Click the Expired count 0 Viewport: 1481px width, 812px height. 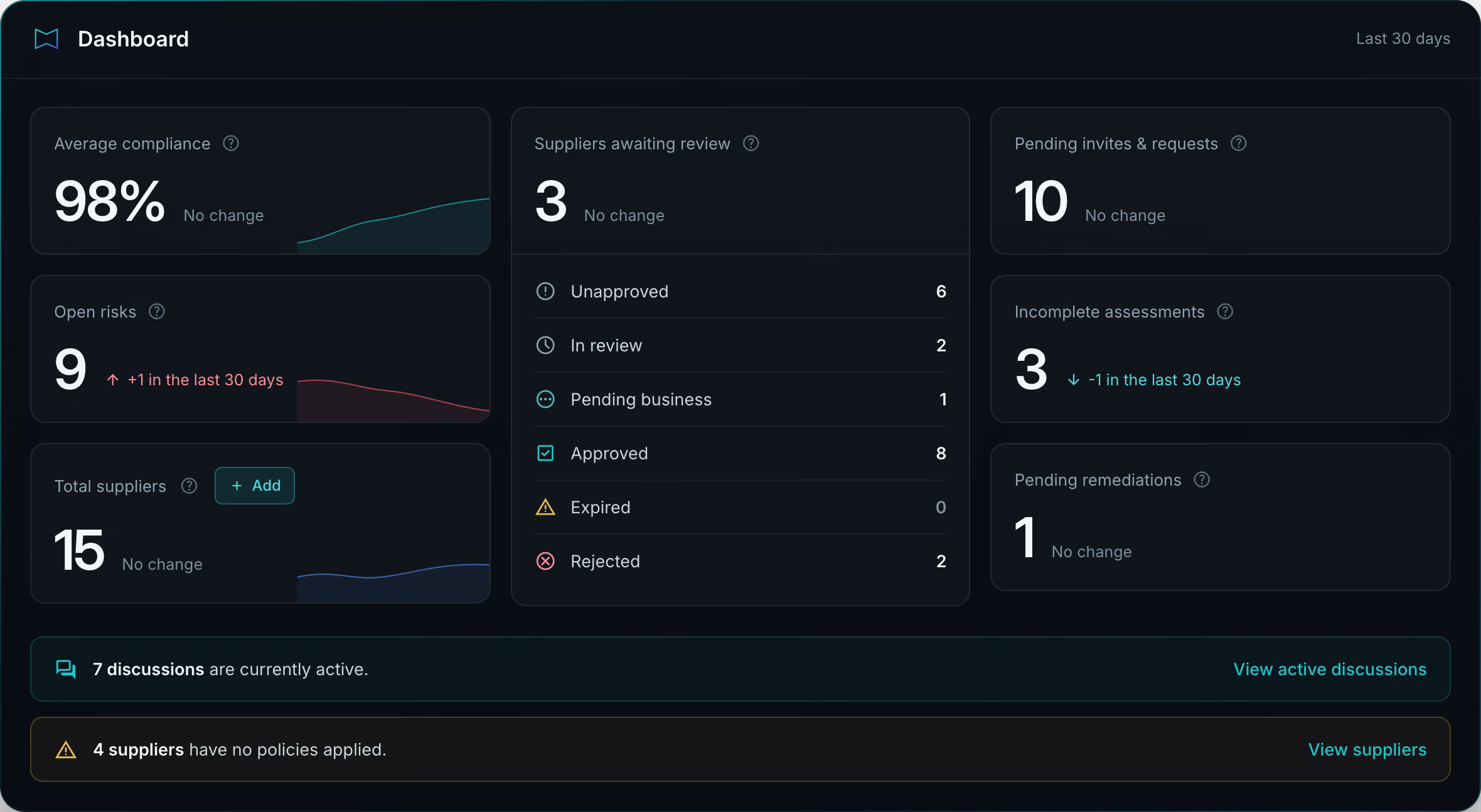click(941, 507)
